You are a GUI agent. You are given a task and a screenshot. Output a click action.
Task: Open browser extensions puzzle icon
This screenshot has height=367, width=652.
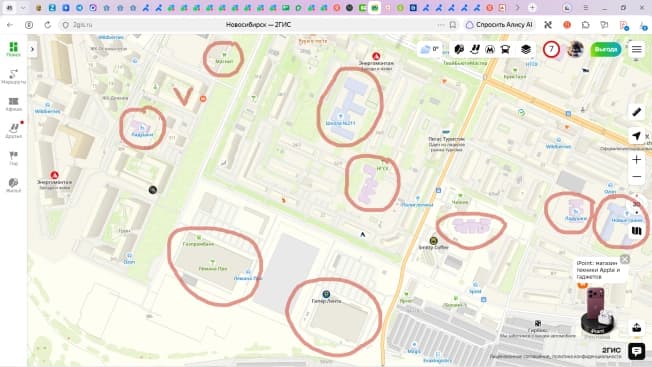coord(585,25)
